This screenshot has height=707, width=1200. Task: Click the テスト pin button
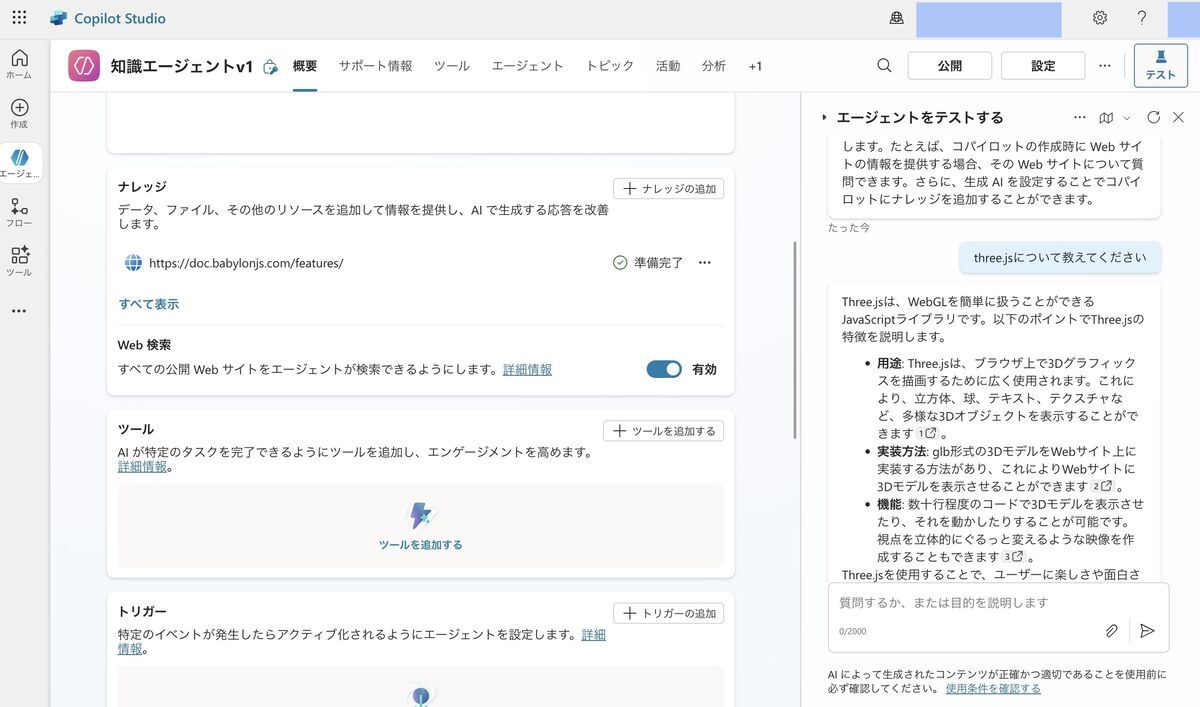click(x=1160, y=65)
